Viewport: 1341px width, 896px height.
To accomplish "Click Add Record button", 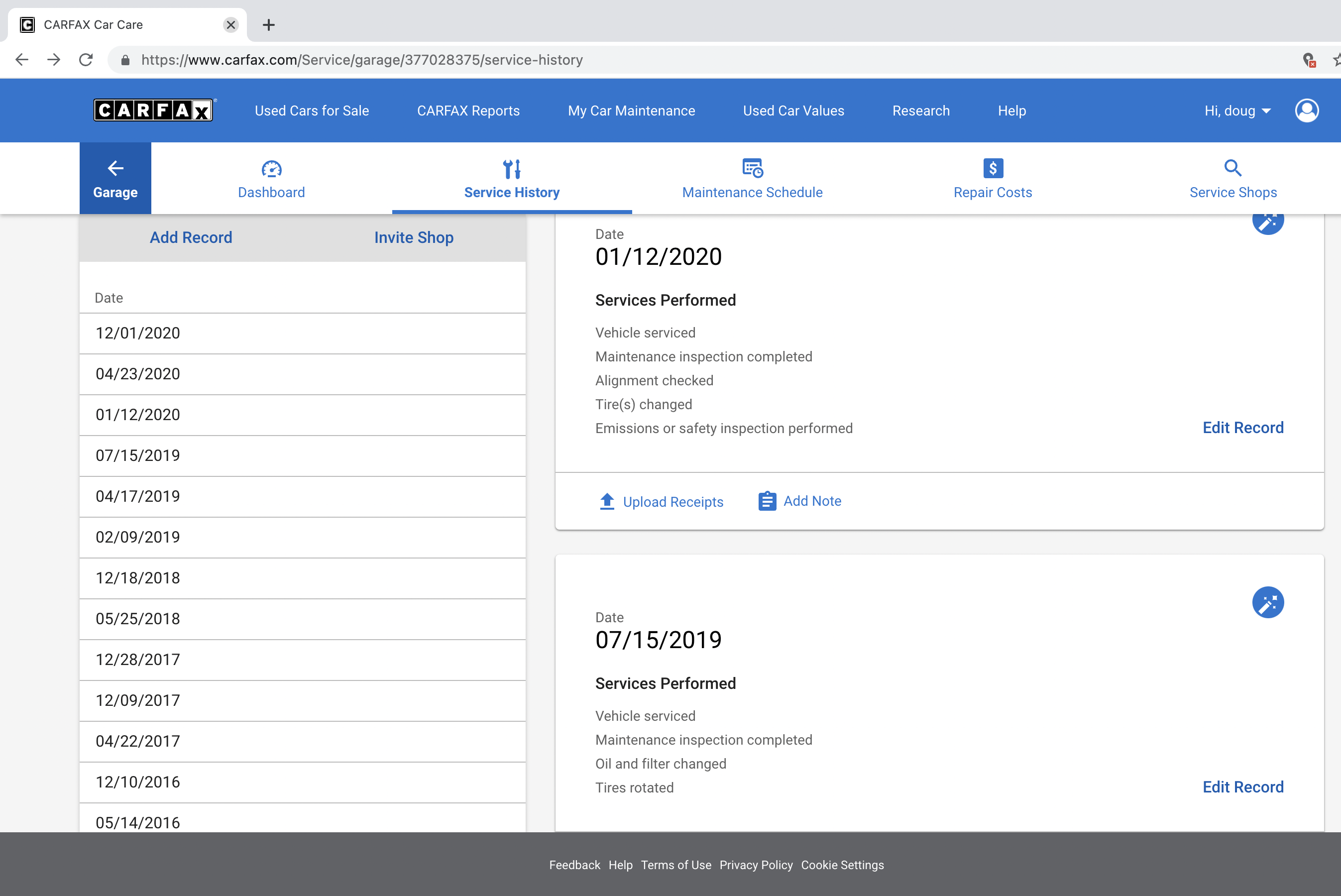I will click(x=191, y=237).
